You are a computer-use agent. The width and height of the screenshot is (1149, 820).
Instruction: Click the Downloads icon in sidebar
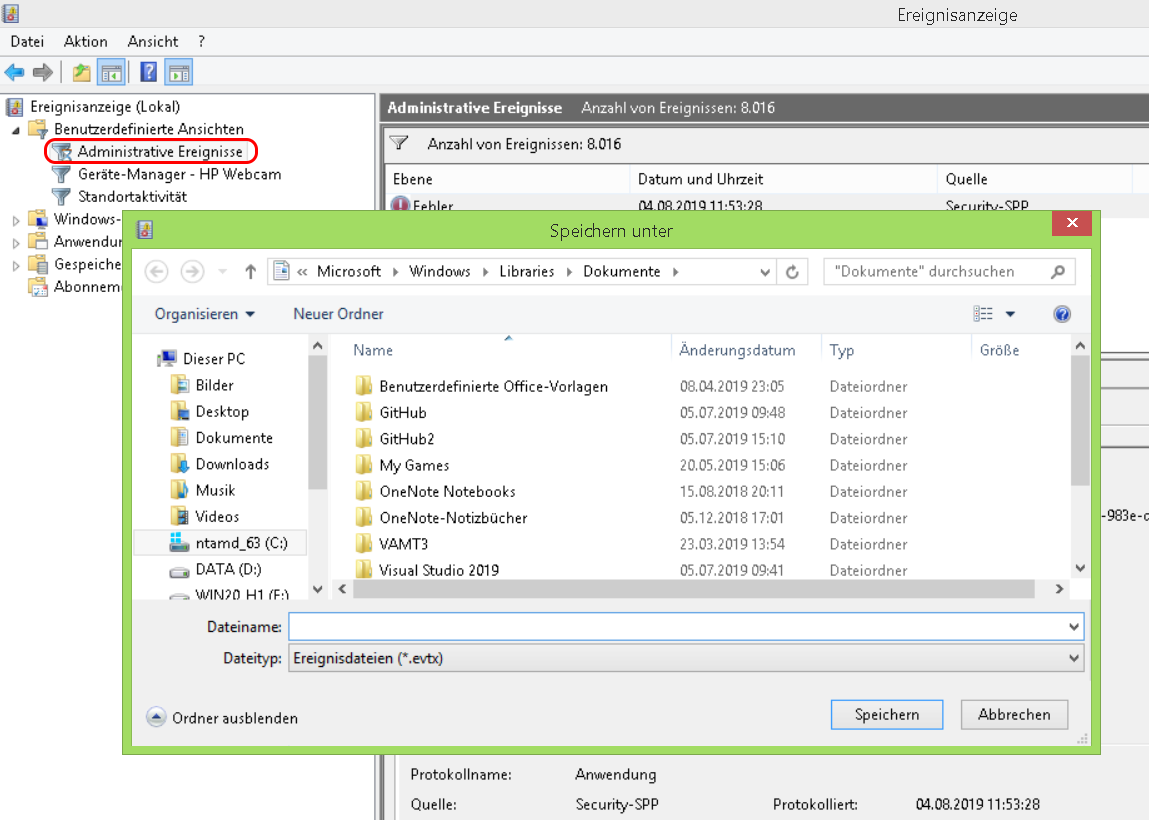[180, 464]
